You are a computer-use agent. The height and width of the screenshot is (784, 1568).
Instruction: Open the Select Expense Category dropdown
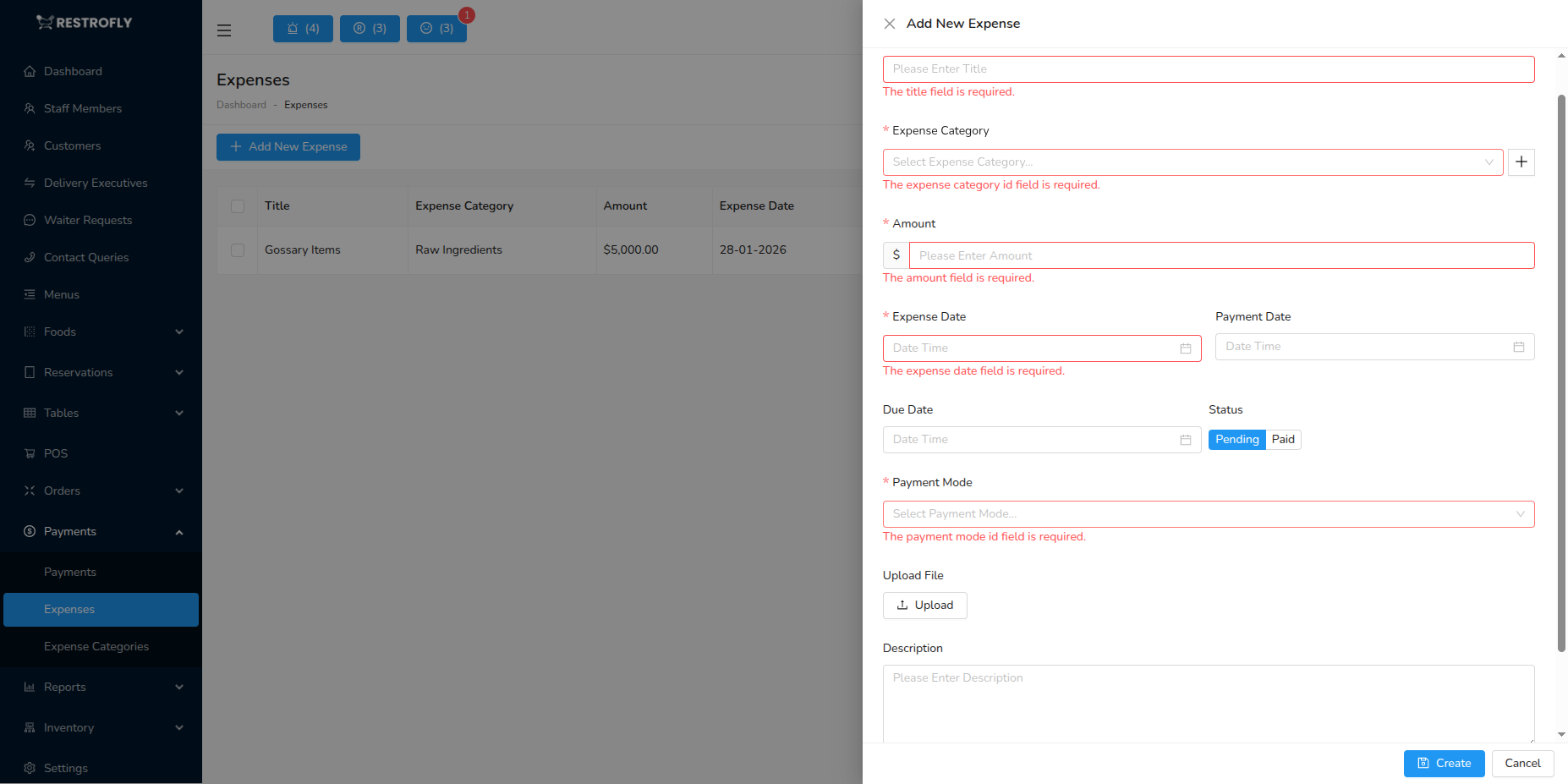coord(1192,162)
